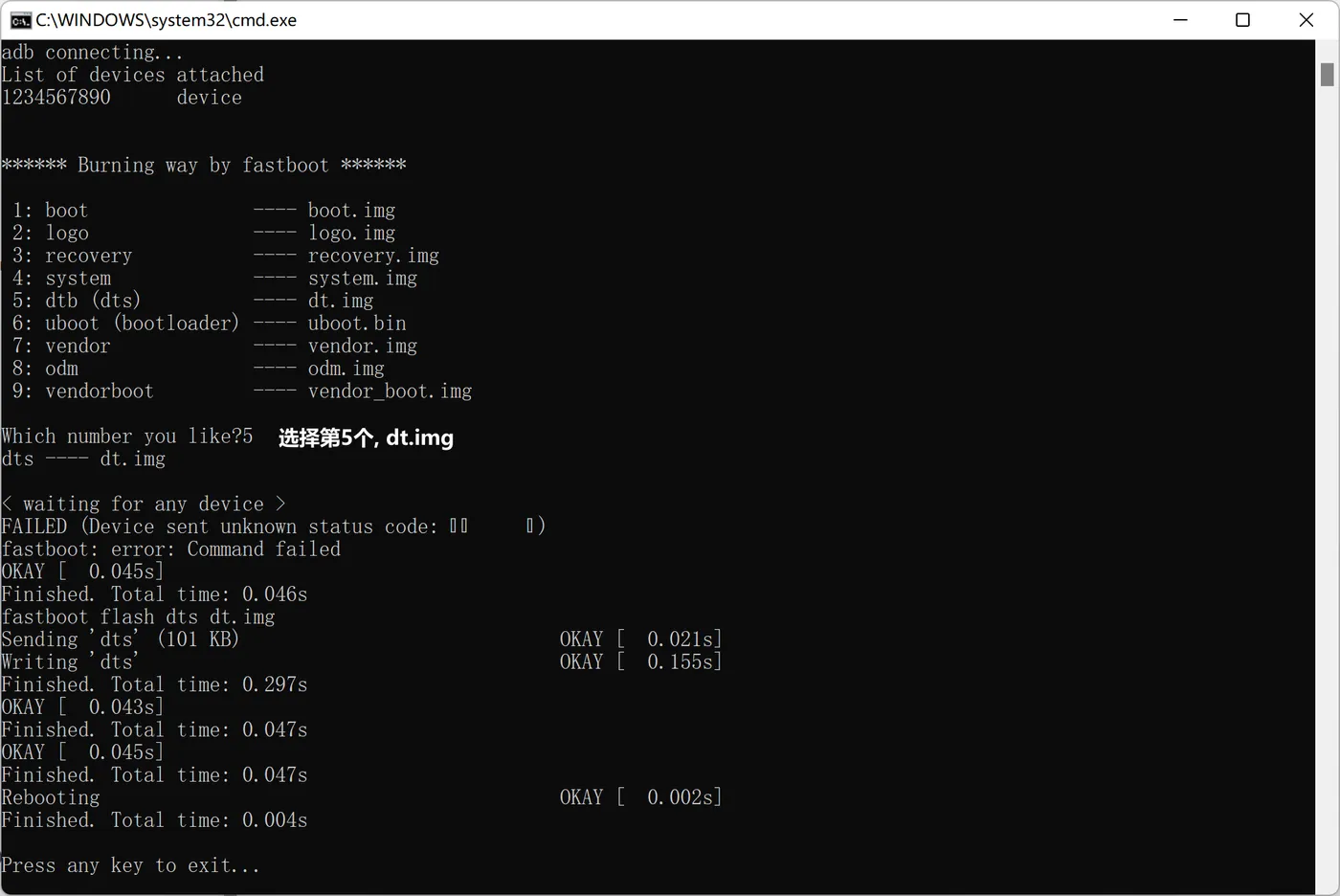Screen dimensions: 1340x896
Task: Minimize the cmd.exe window
Action: 1180,20
